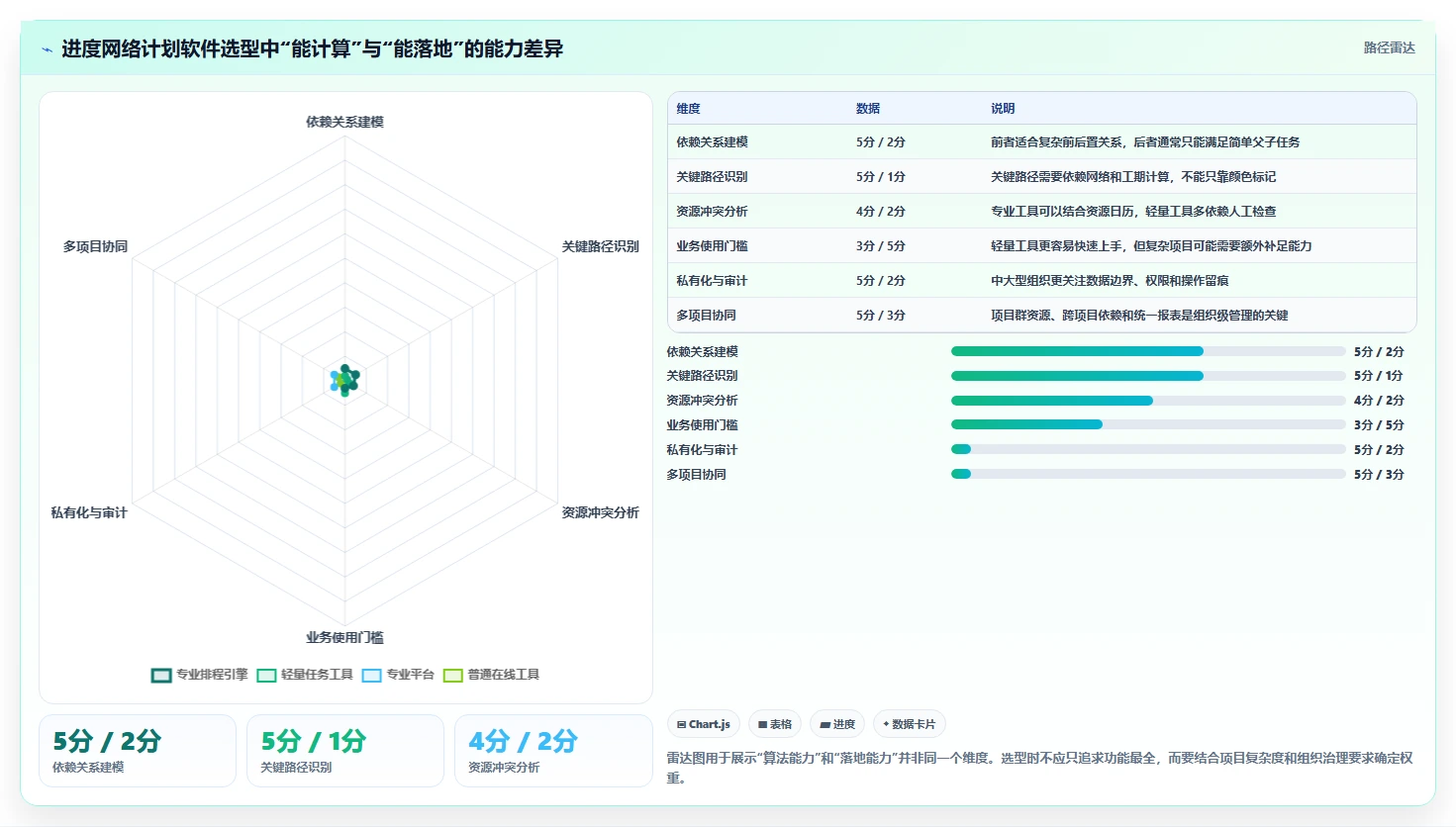Click the 依赖关系建模 radar axis label
This screenshot has width=1456, height=827.
coord(344,122)
